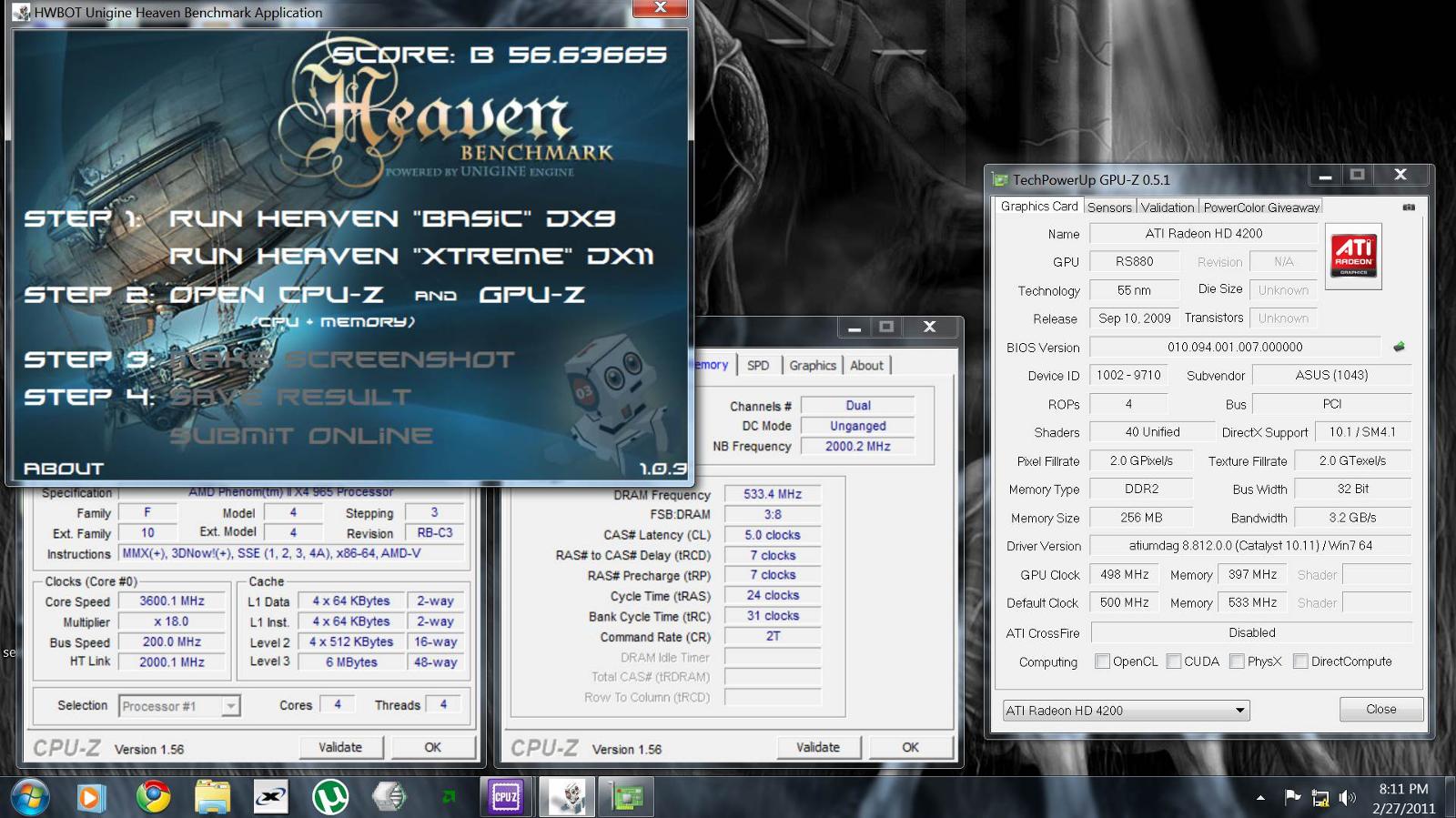Open Google Chrome from the taskbar
Image resolution: width=1456 pixels, height=818 pixels.
tap(153, 797)
